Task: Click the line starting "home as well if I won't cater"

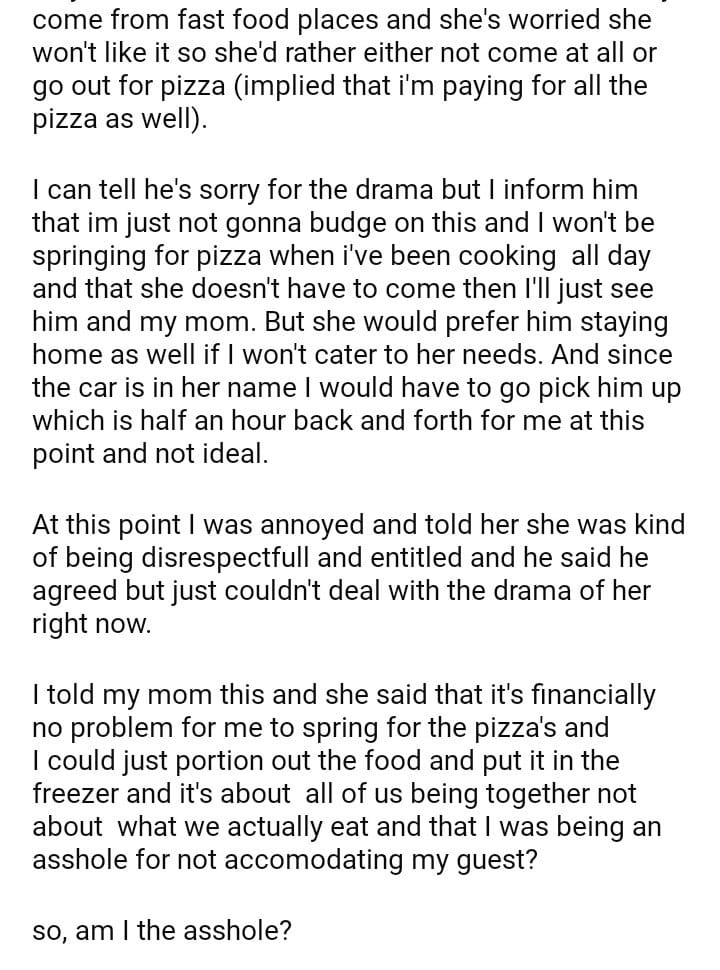Action: click(352, 354)
